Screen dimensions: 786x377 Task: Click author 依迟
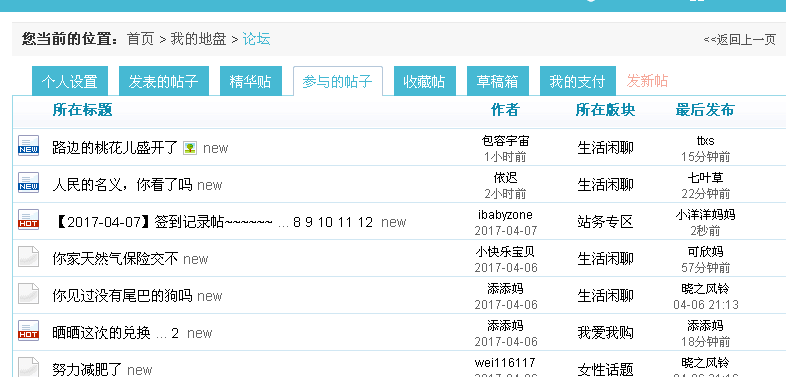pos(505,177)
